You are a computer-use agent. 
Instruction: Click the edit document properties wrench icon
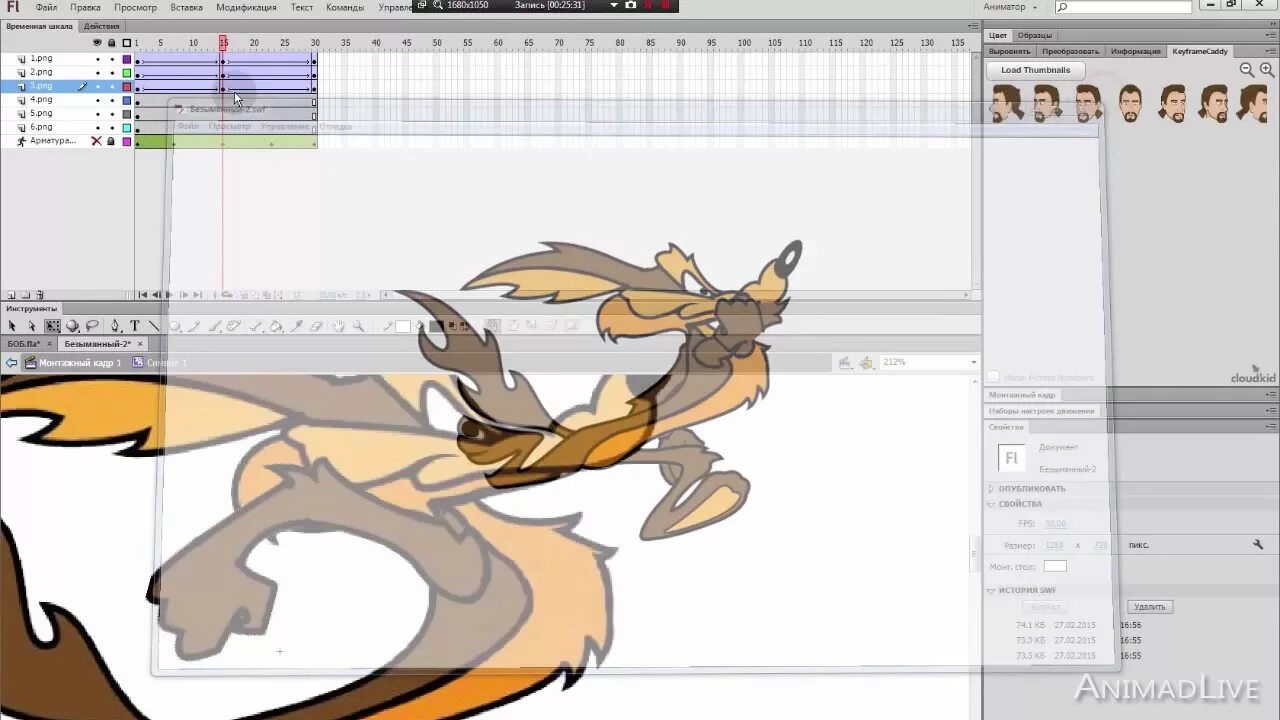[x=1258, y=545]
